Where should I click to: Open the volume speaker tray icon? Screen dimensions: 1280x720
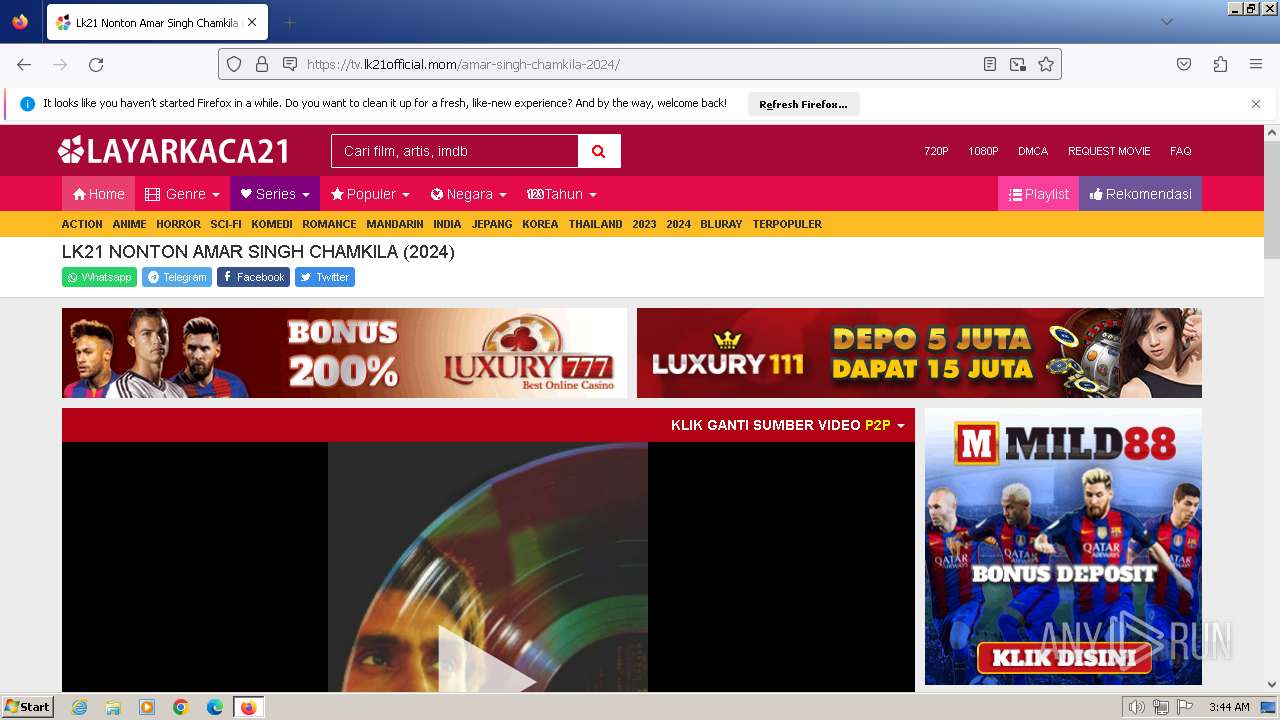(x=1136, y=707)
